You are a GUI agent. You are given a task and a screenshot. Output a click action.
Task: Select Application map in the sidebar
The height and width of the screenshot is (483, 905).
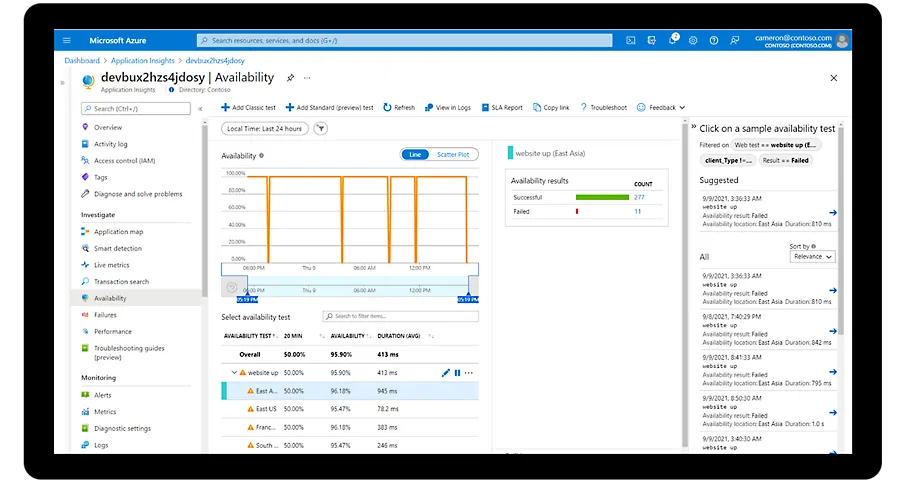click(118, 232)
